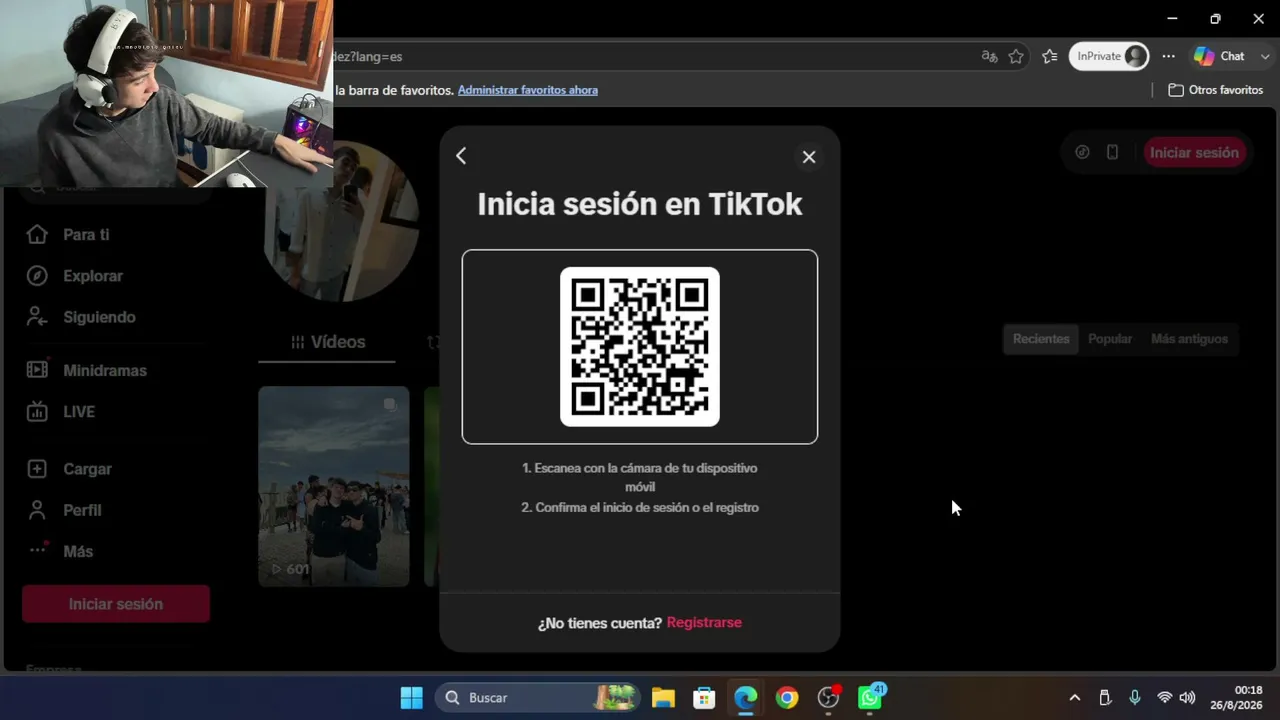Sort videos by Popular
Viewport: 1280px width, 720px height.
(1110, 339)
